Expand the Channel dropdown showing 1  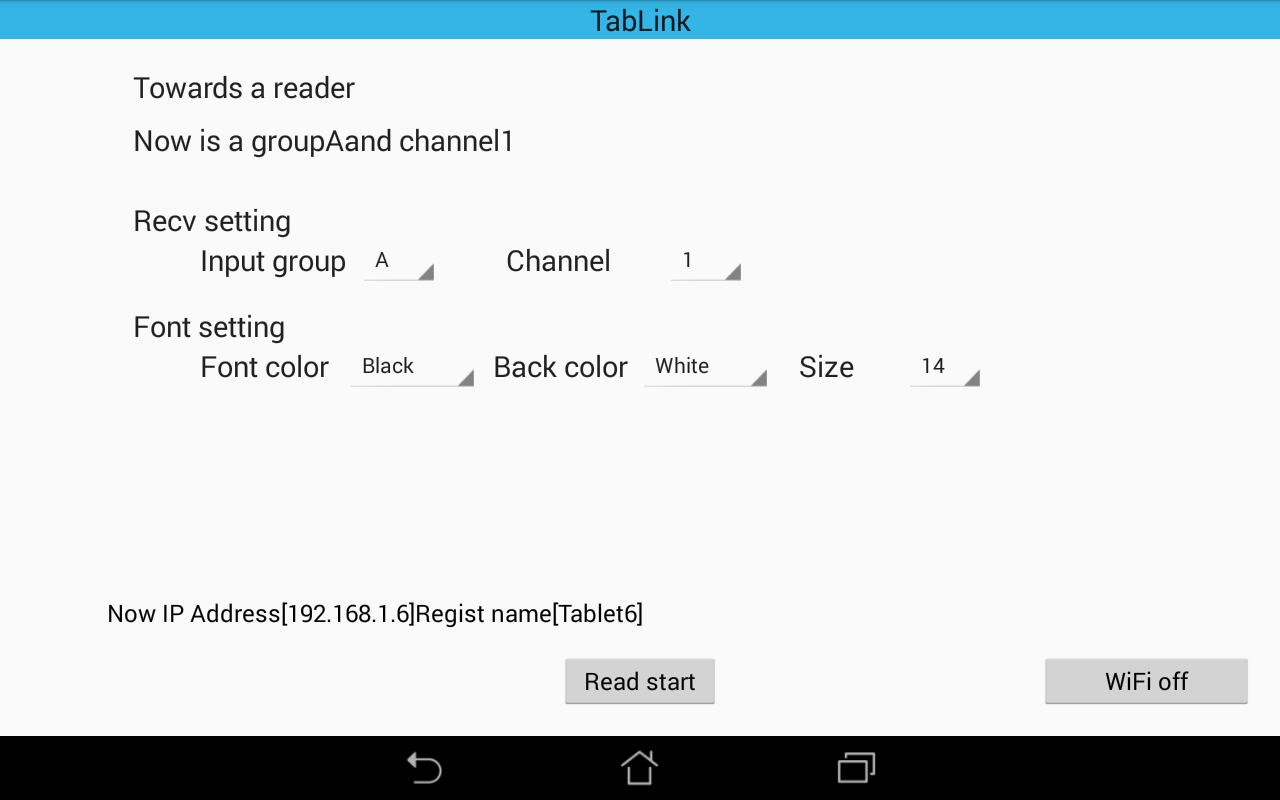[705, 262]
